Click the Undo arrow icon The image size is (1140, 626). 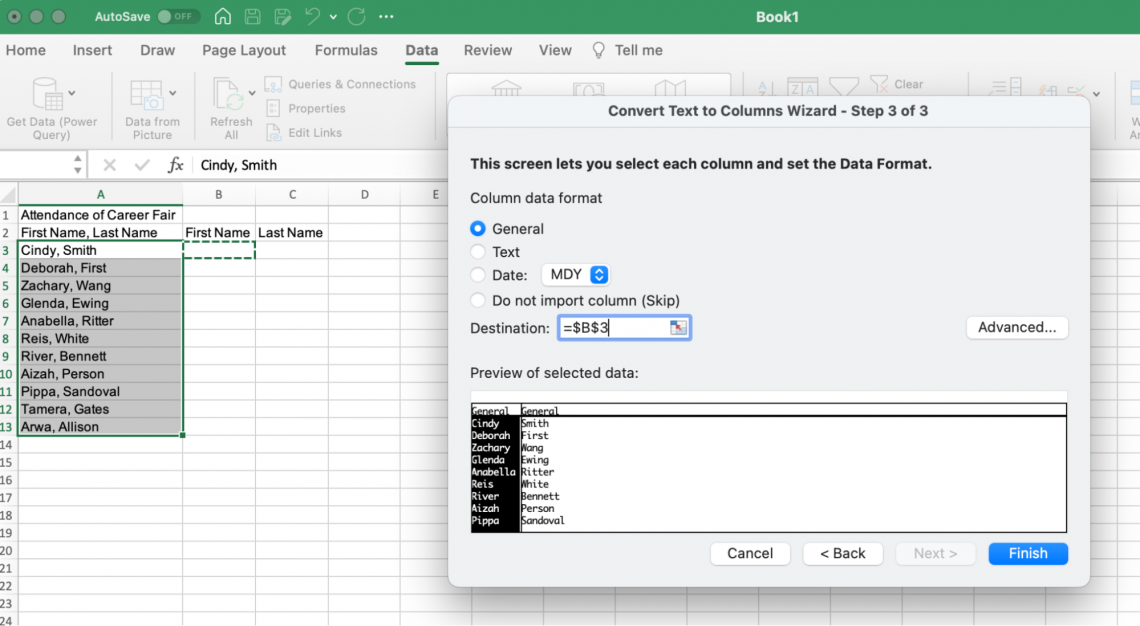pyautogui.click(x=312, y=17)
